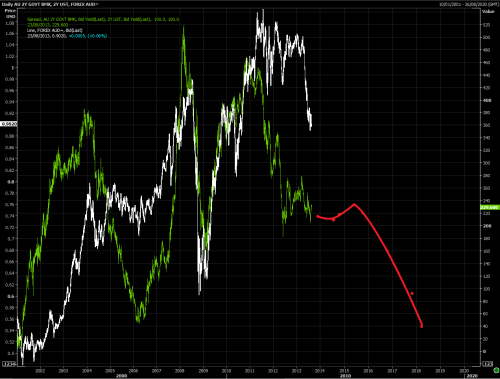Viewport: 500px width, 379px height.
Task: Select the white Line FOREX AUD legend entry
Action: [x=55, y=30]
